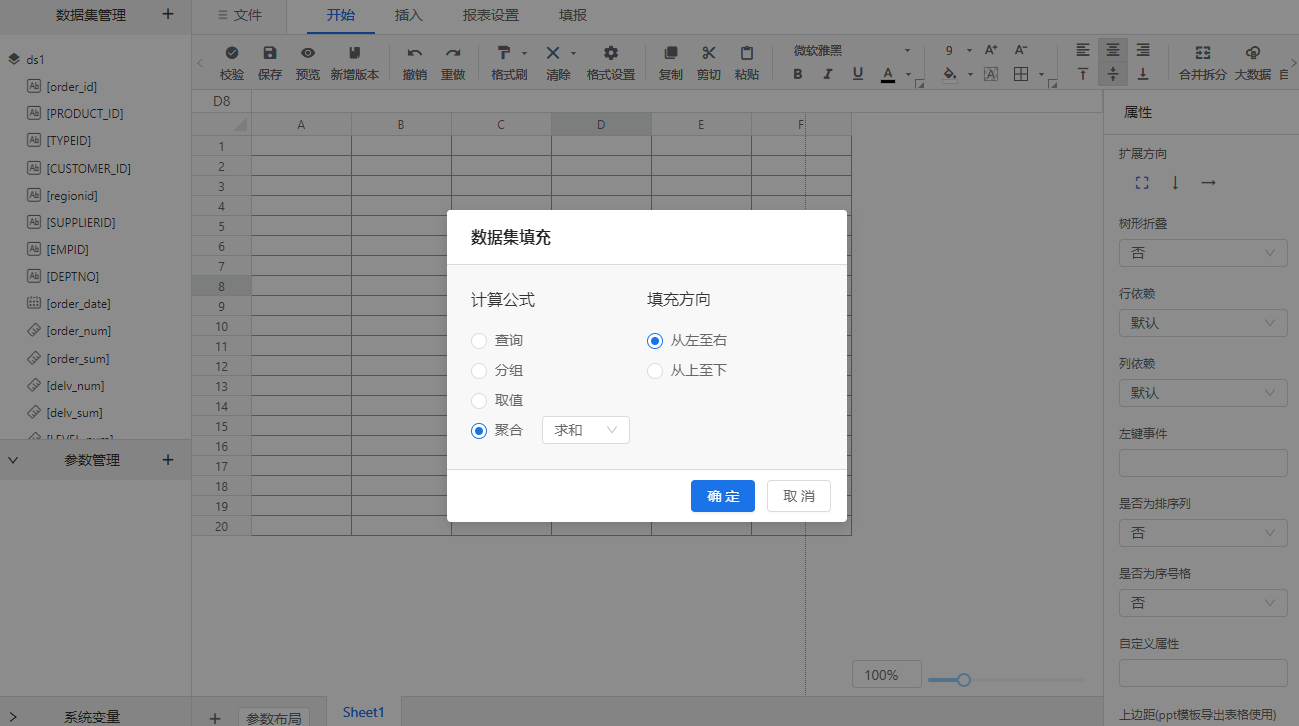1299x726 pixels.
Task: Open 格式设置 gear icon
Action: click(611, 53)
